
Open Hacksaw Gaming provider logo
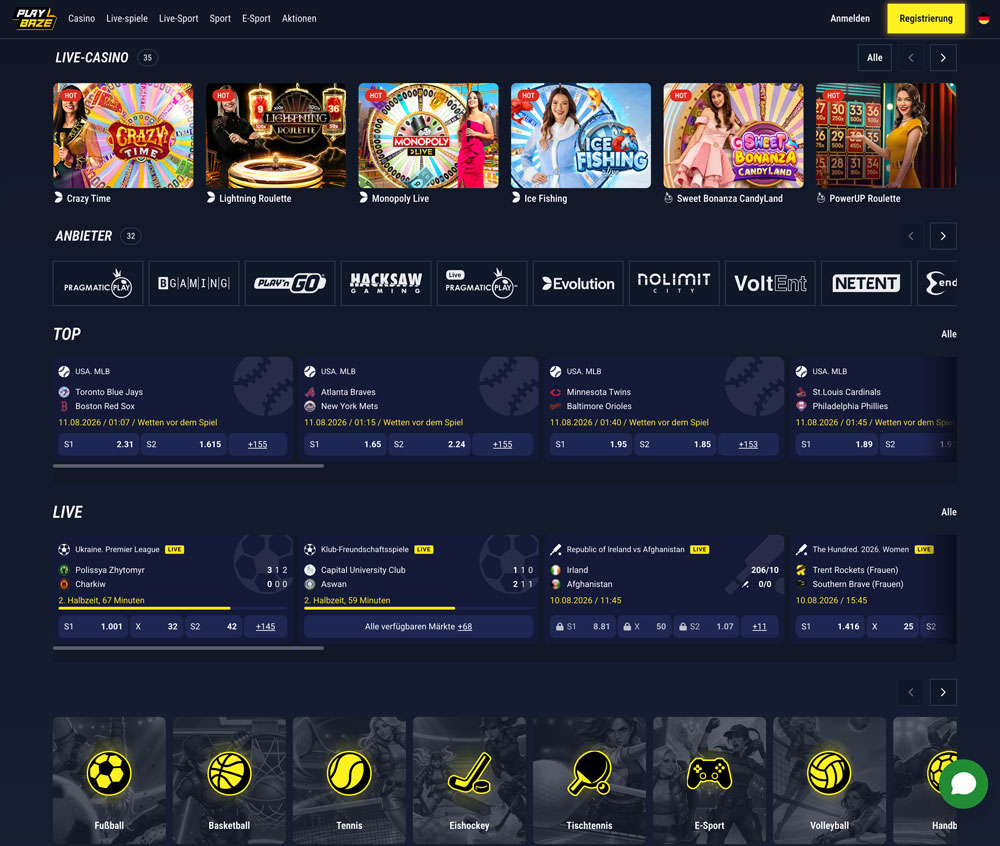pos(386,283)
